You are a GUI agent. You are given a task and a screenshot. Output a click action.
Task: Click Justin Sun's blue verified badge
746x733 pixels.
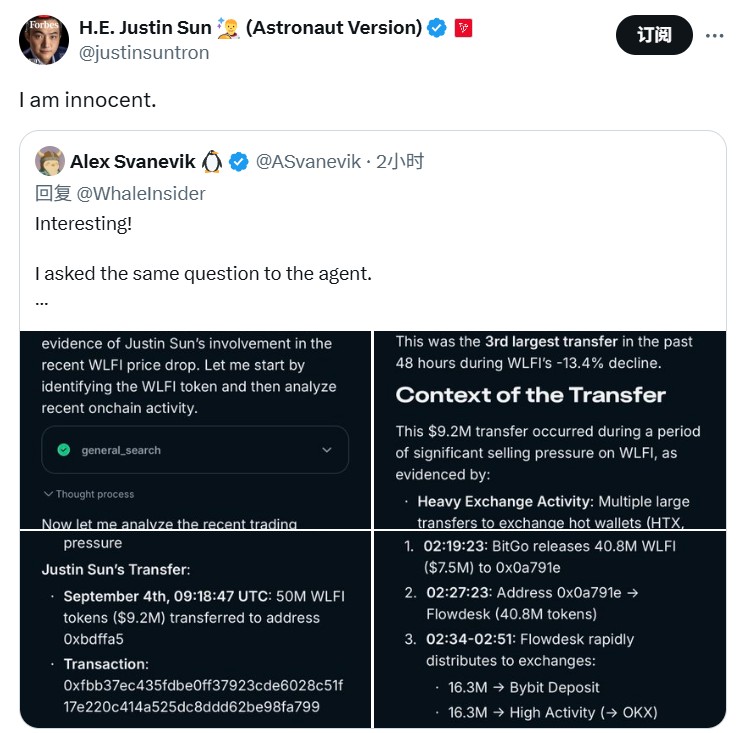point(437,28)
